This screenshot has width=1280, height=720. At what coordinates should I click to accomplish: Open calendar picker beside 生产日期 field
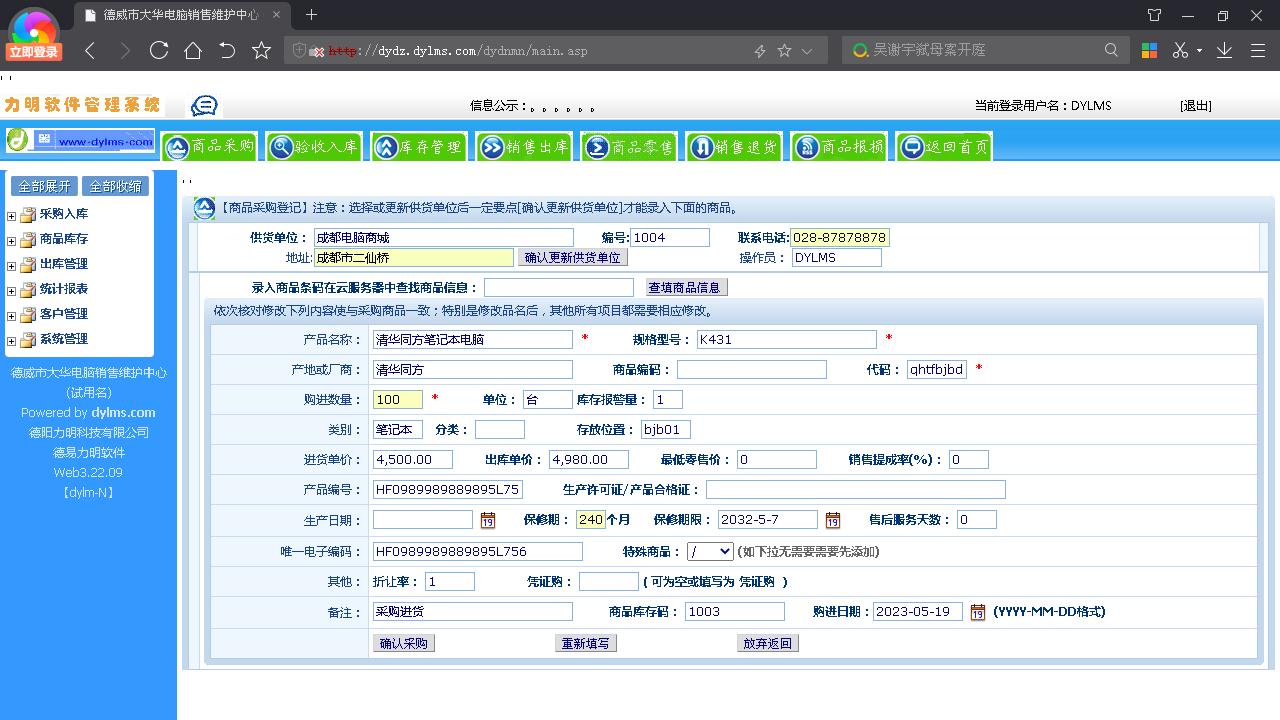[488, 520]
